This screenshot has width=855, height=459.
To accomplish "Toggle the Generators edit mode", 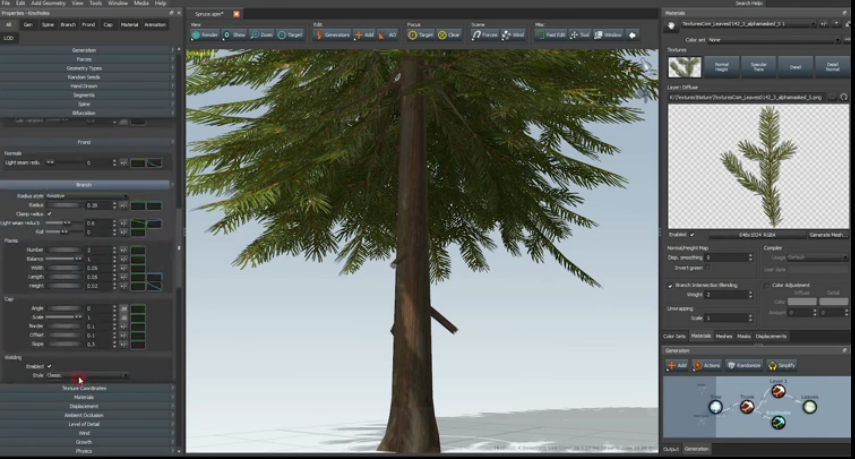I will point(332,35).
